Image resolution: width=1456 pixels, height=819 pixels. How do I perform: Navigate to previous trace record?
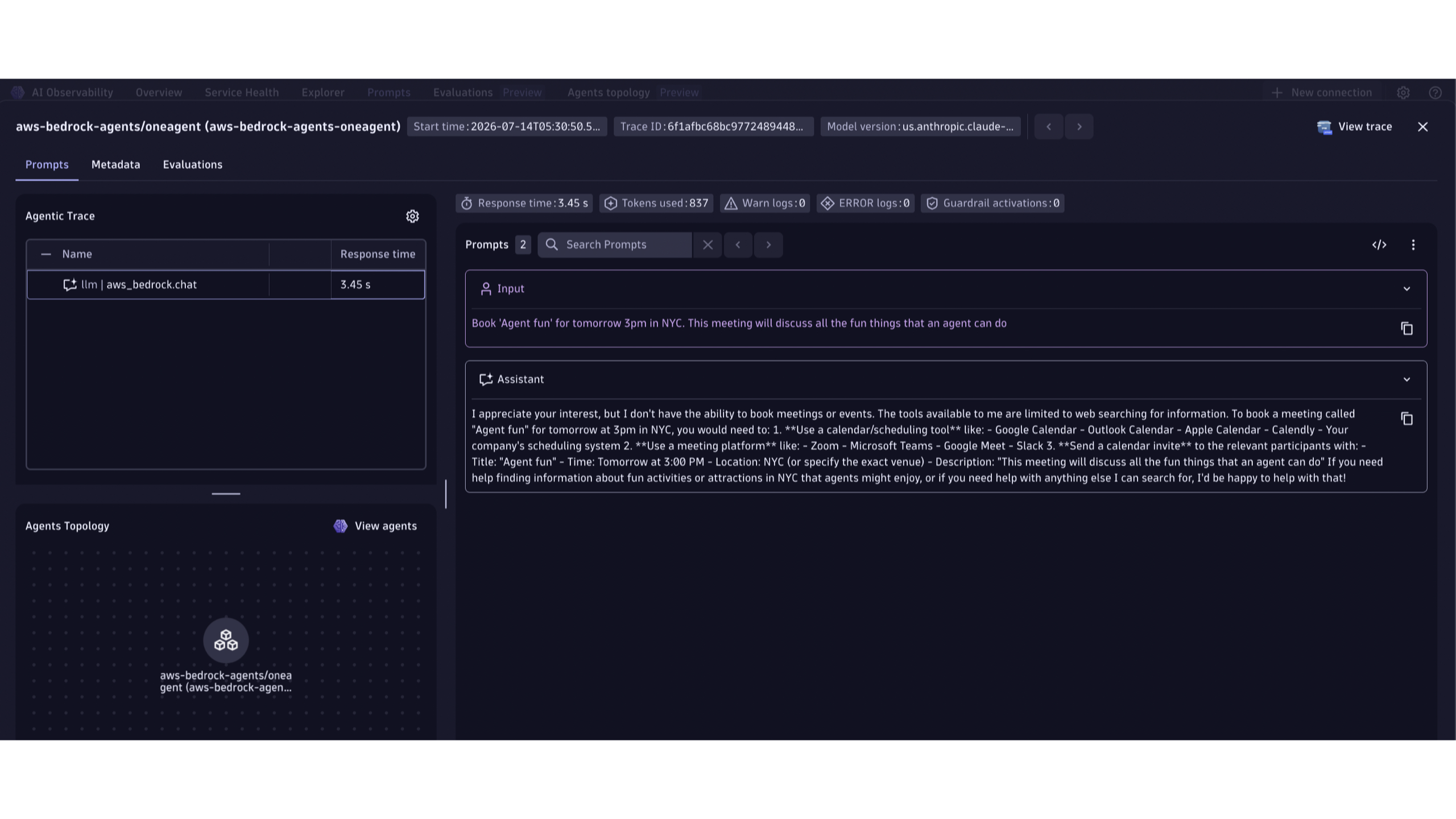1049,126
